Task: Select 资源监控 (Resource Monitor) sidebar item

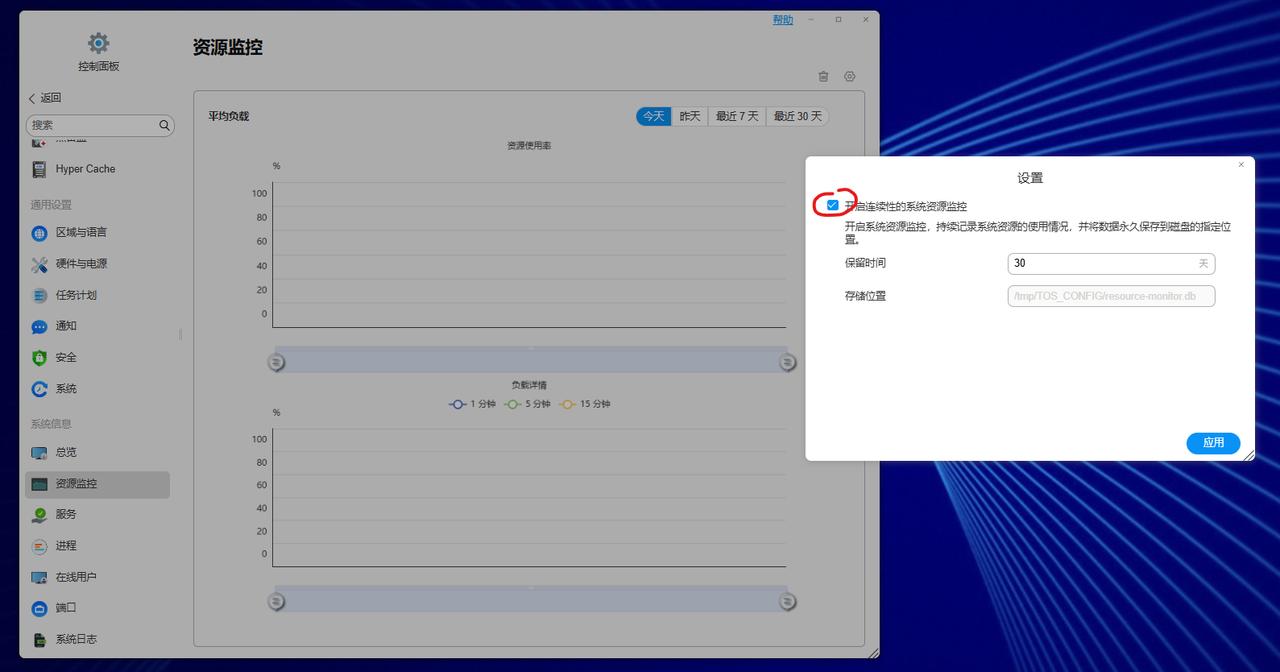Action: point(98,484)
